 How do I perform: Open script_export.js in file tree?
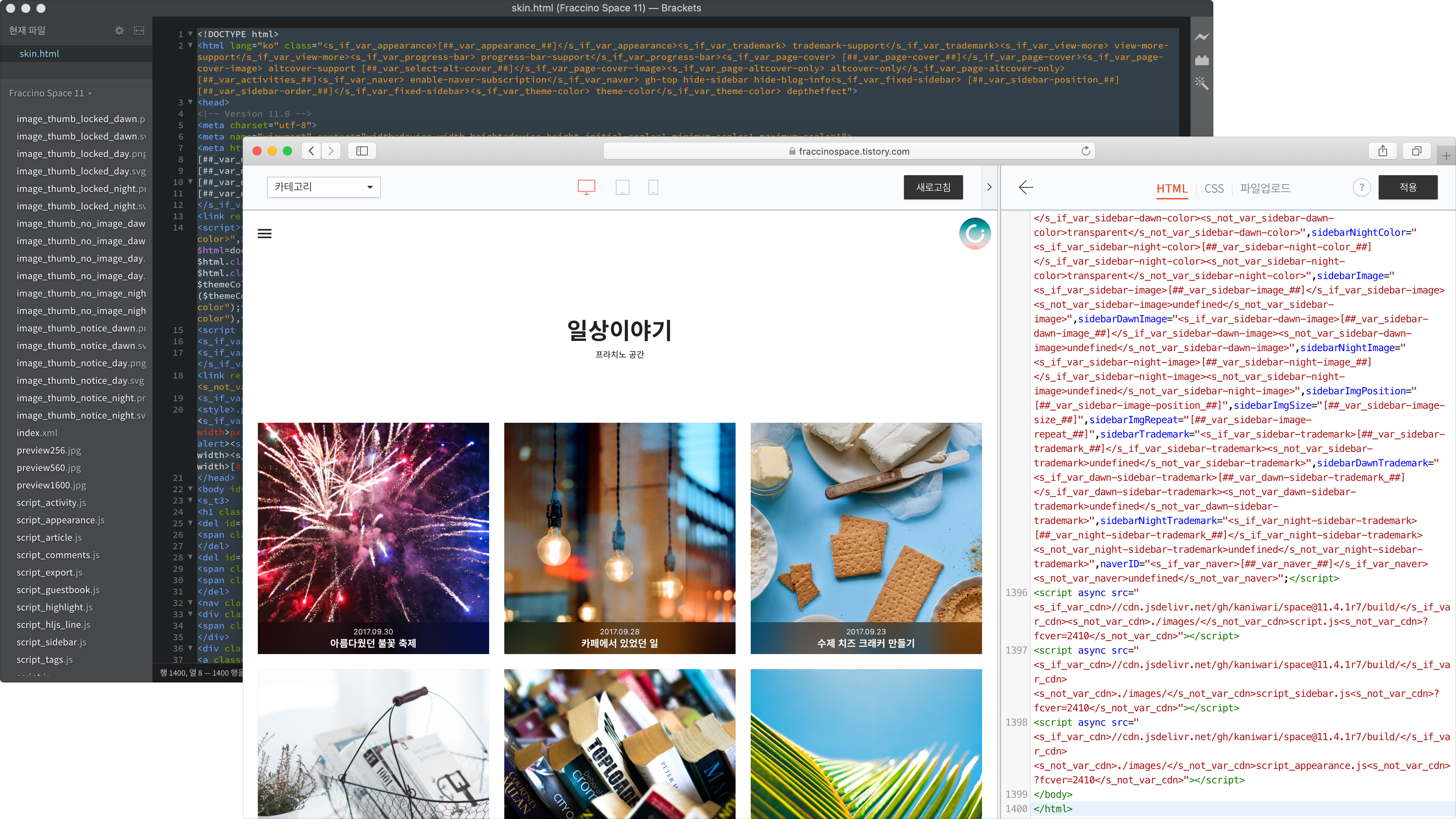pyautogui.click(x=49, y=573)
